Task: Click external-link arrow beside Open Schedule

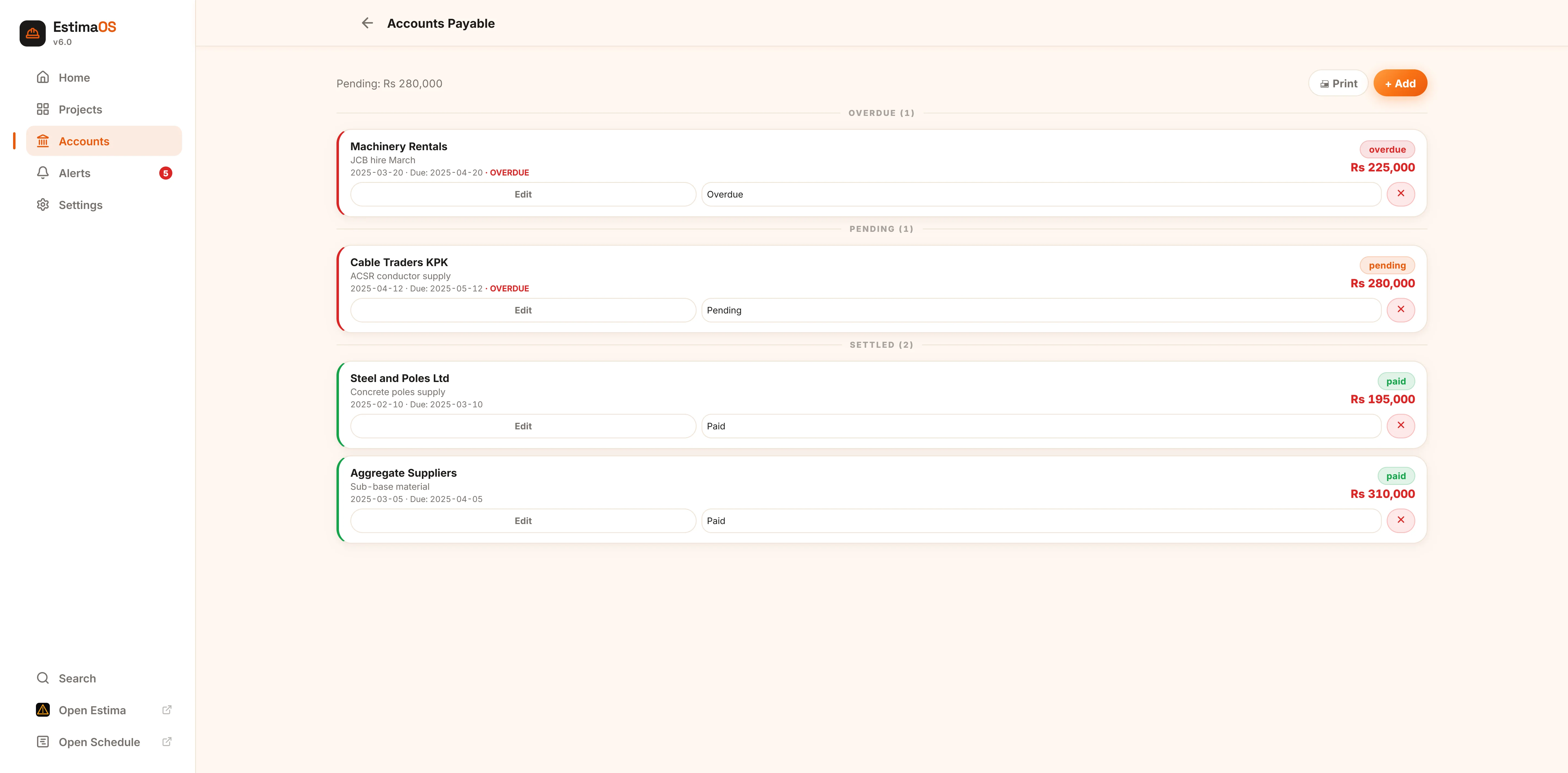Action: (x=167, y=741)
